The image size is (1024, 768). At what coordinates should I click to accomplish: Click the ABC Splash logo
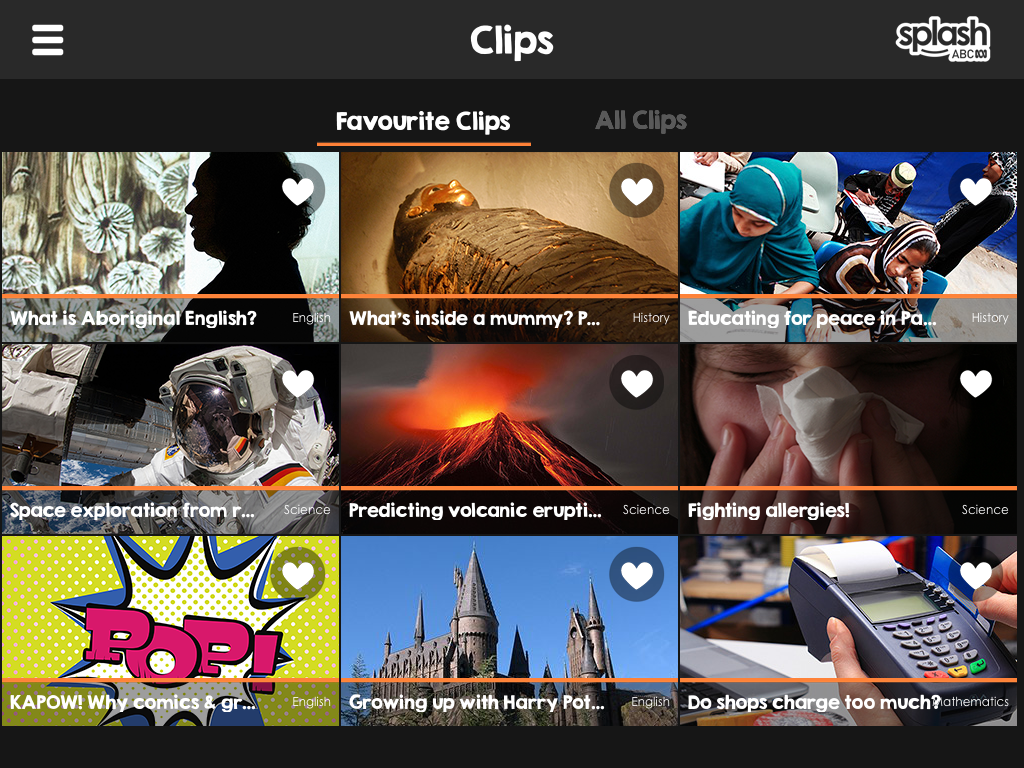coord(942,39)
